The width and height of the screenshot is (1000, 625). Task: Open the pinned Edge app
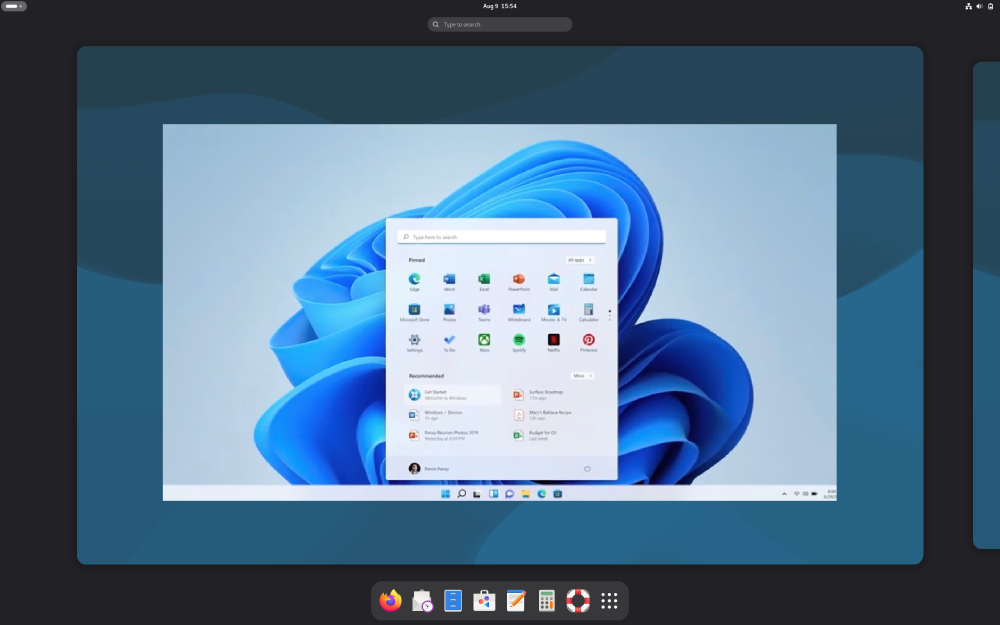tap(415, 282)
